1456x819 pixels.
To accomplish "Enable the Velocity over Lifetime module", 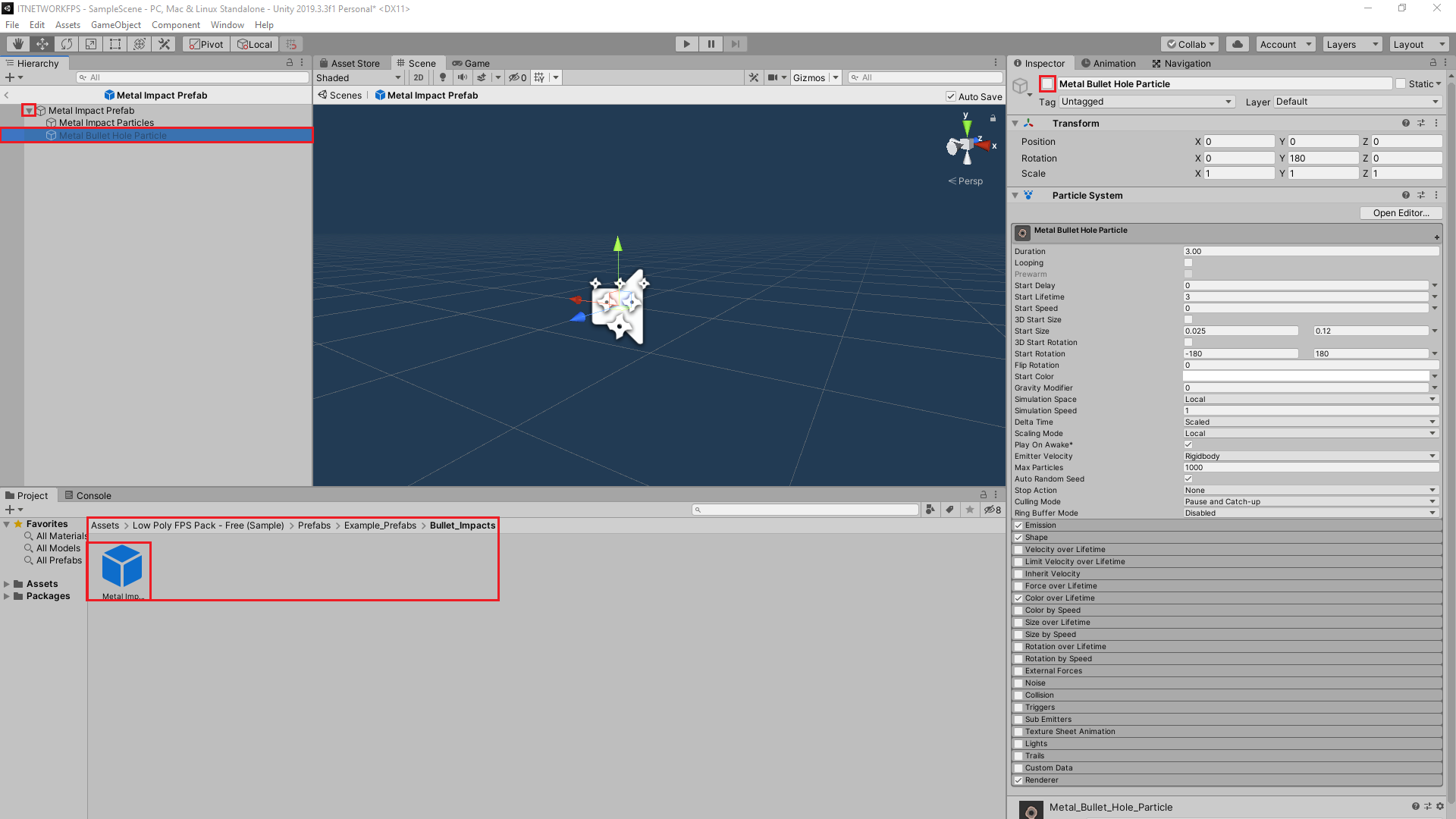I will 1019,549.
